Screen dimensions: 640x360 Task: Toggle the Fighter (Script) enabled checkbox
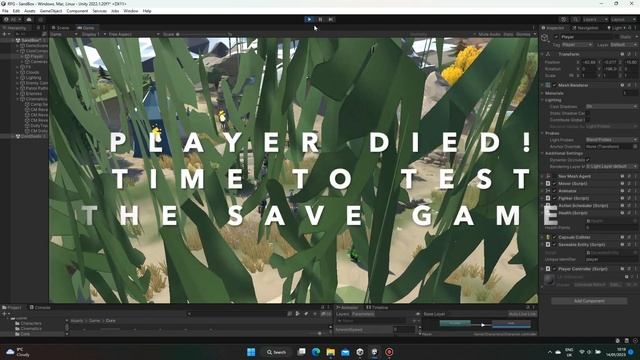[554, 198]
